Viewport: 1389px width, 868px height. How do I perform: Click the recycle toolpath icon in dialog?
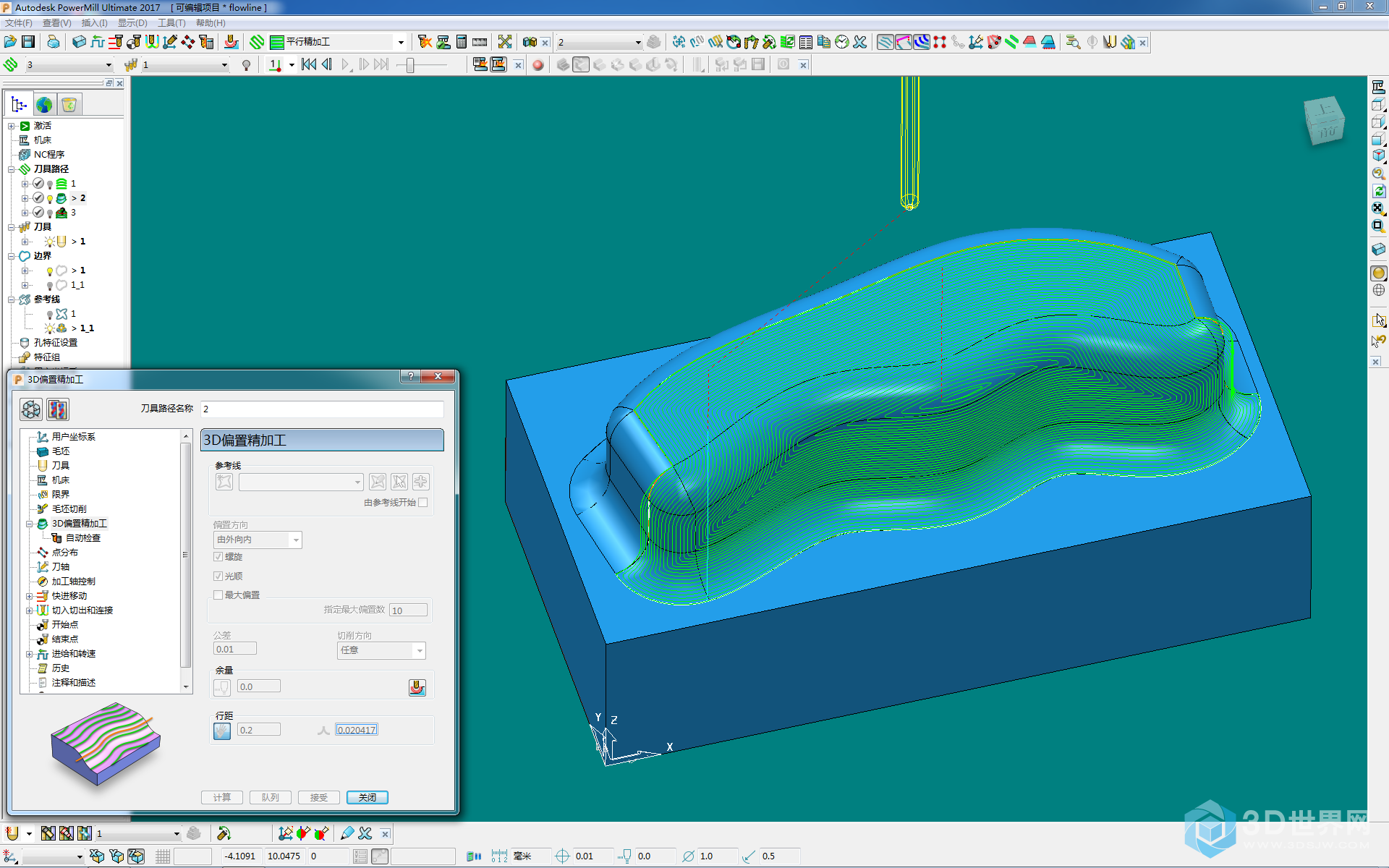[31, 409]
